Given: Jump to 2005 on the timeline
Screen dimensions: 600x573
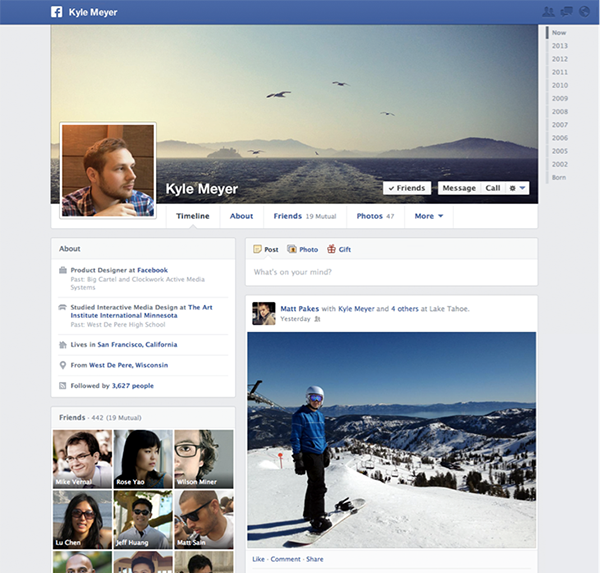Looking at the screenshot, I should coord(559,151).
